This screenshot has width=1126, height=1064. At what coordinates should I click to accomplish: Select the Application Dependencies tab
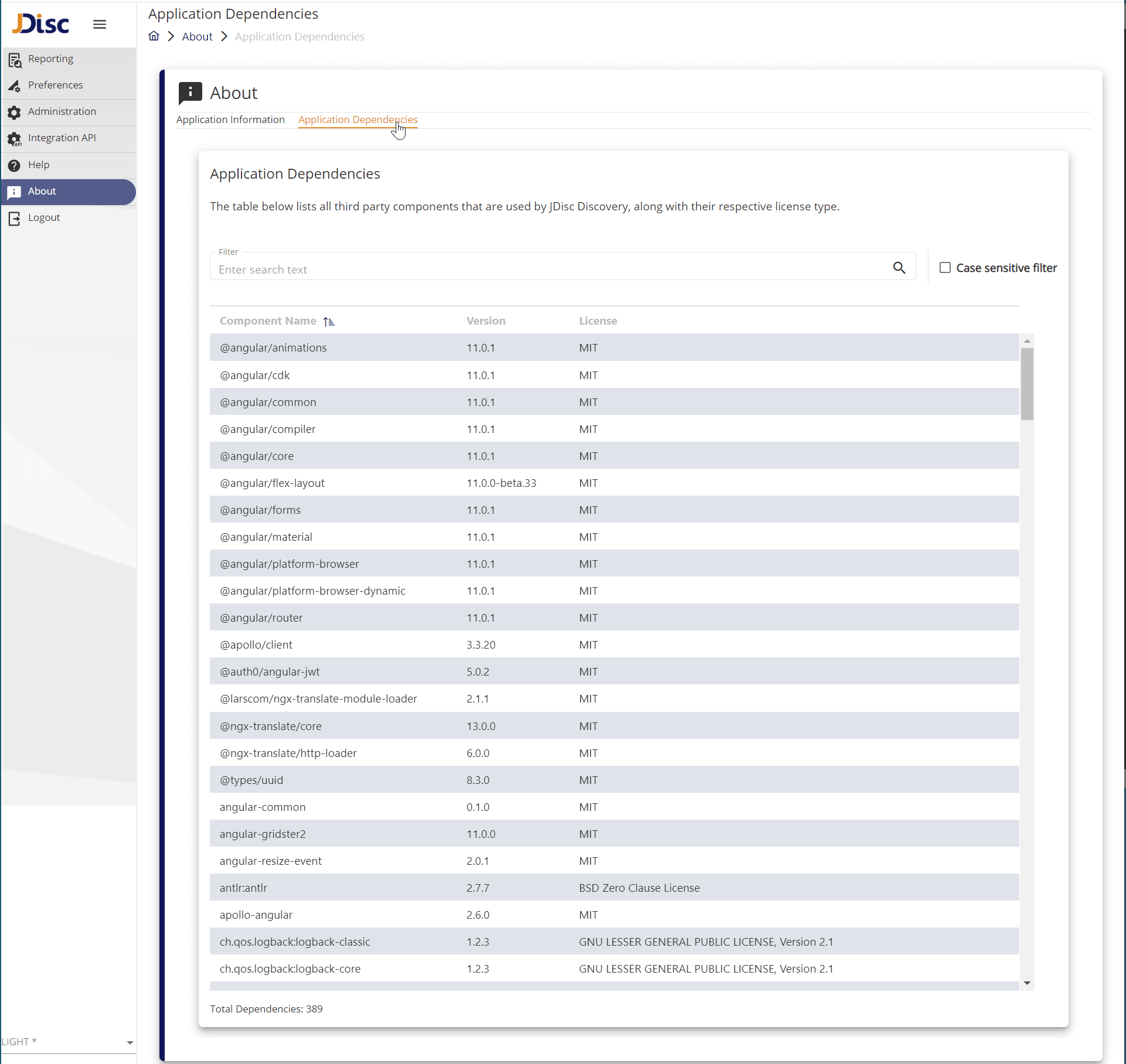click(x=358, y=120)
